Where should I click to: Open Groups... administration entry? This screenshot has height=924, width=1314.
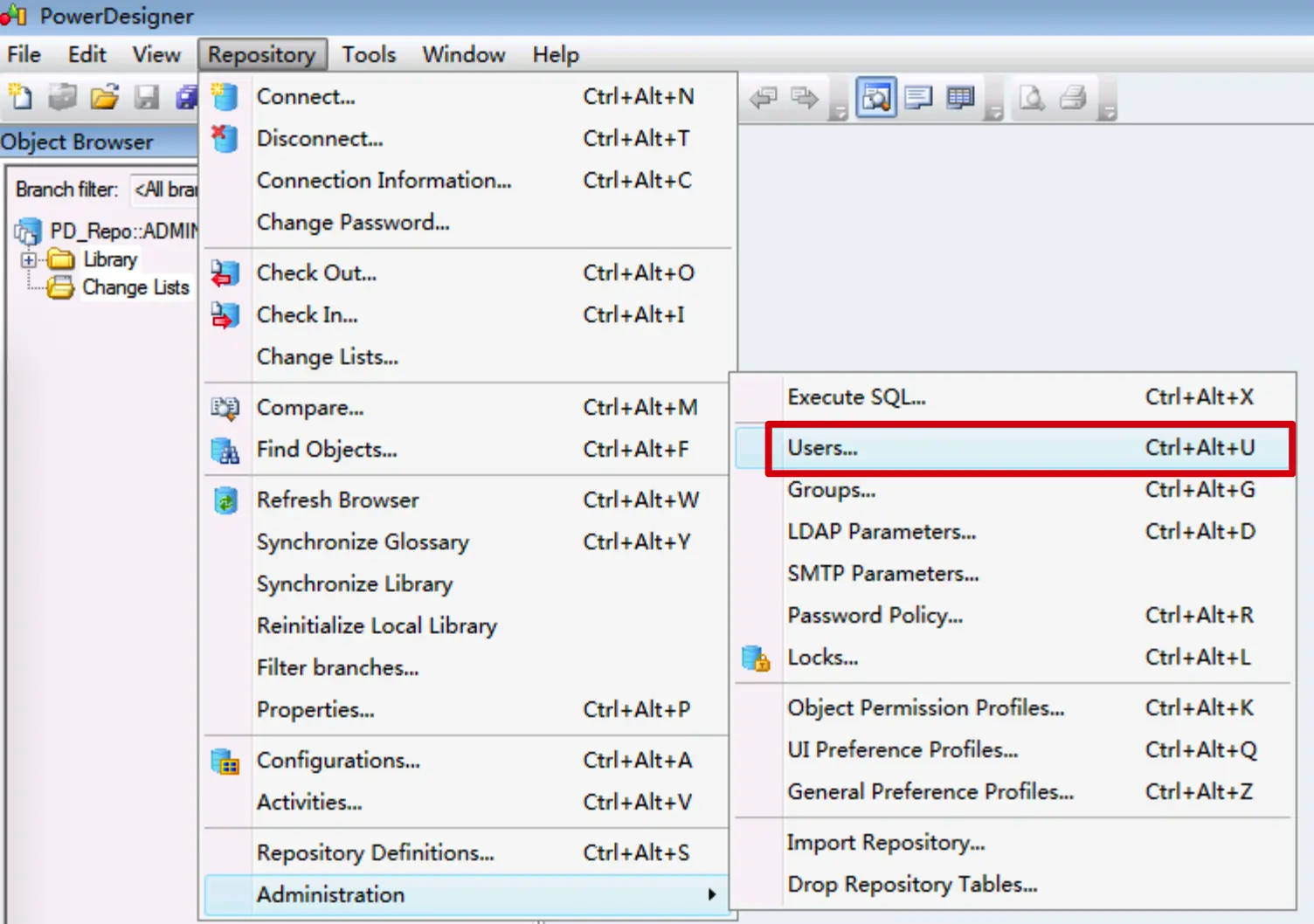[1013, 490]
